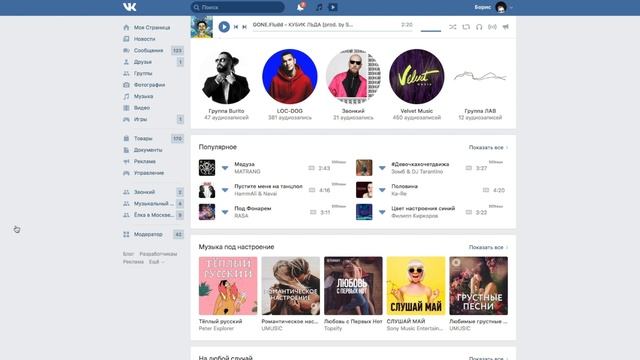Screen dimensions: 640x360
Task: Show all in Популярное section
Action: (488, 147)
